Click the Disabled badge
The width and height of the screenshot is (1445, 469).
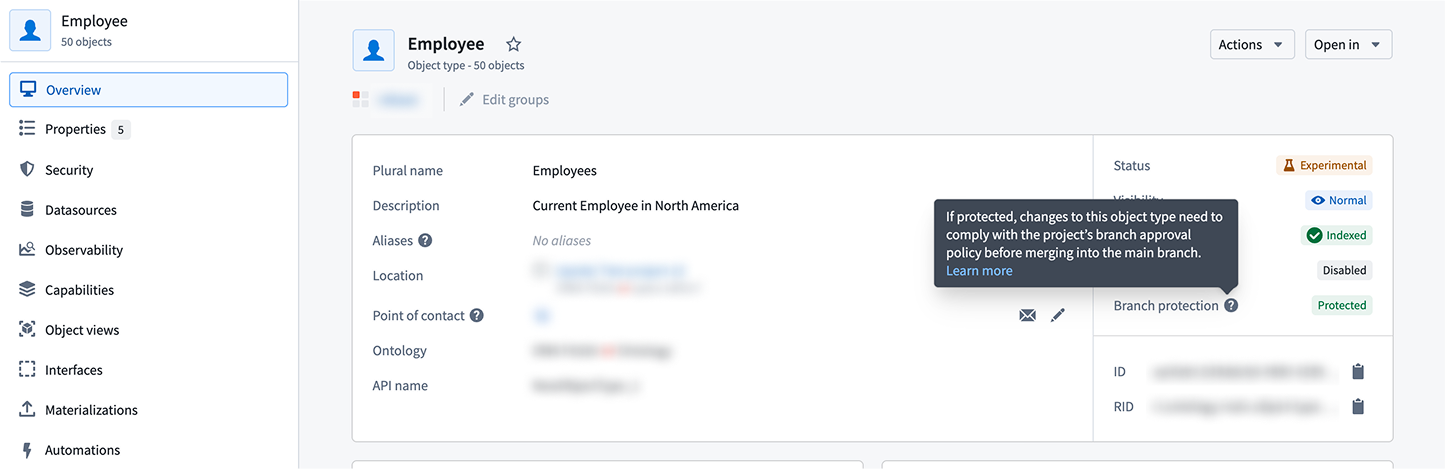point(1344,270)
